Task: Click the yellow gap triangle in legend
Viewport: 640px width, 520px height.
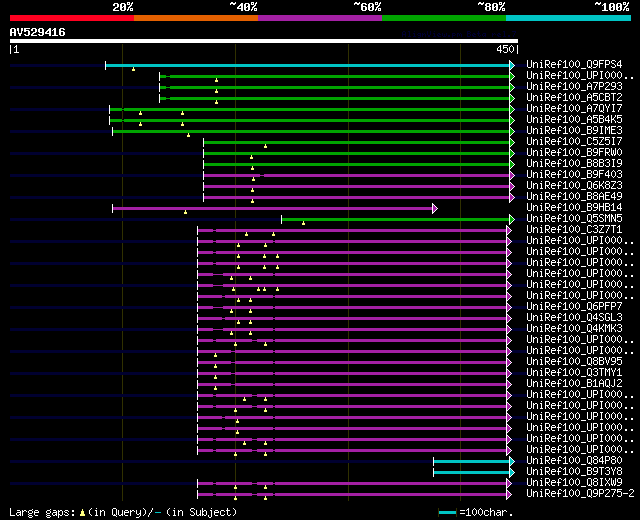Action: [82, 513]
